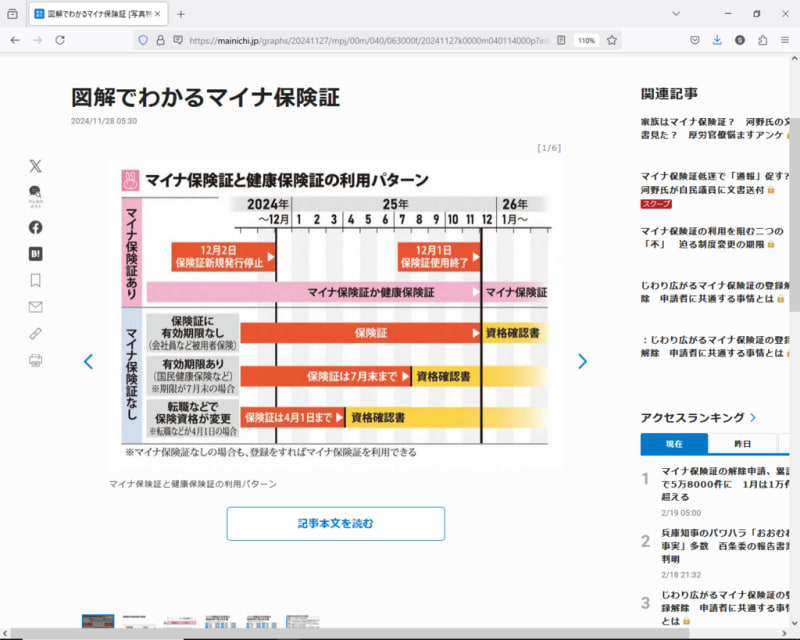This screenshot has width=800, height=640.
Task: Open site permissions icon in address bar
Action: [178, 40]
